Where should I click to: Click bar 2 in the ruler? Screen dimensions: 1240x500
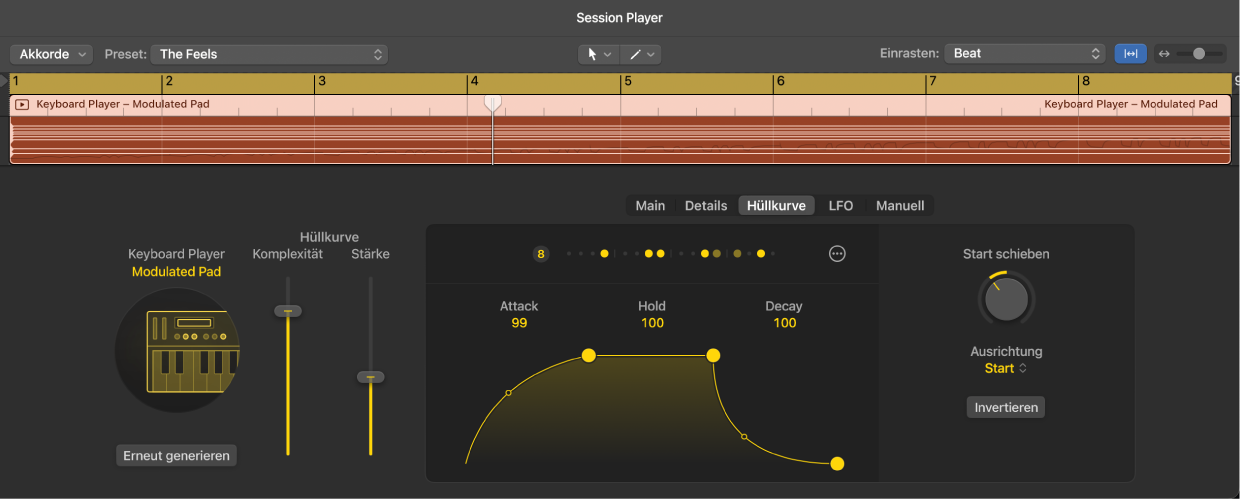pos(169,82)
